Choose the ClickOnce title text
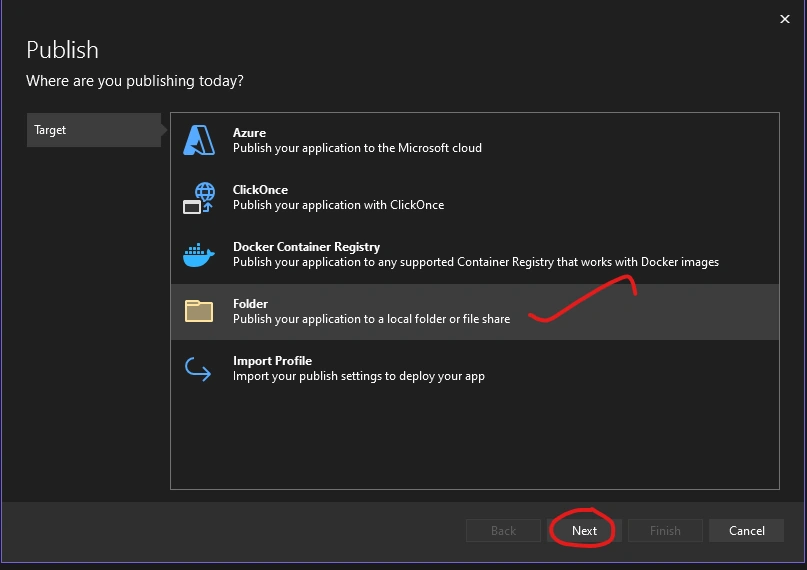The image size is (807, 570). point(260,190)
